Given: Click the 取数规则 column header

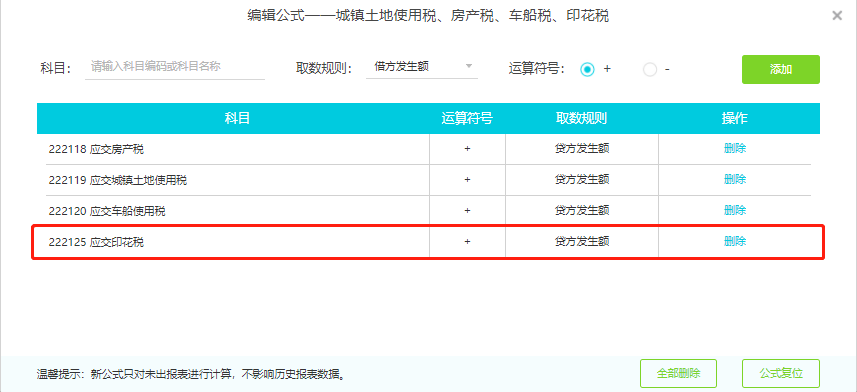Looking at the screenshot, I should pos(582,118).
